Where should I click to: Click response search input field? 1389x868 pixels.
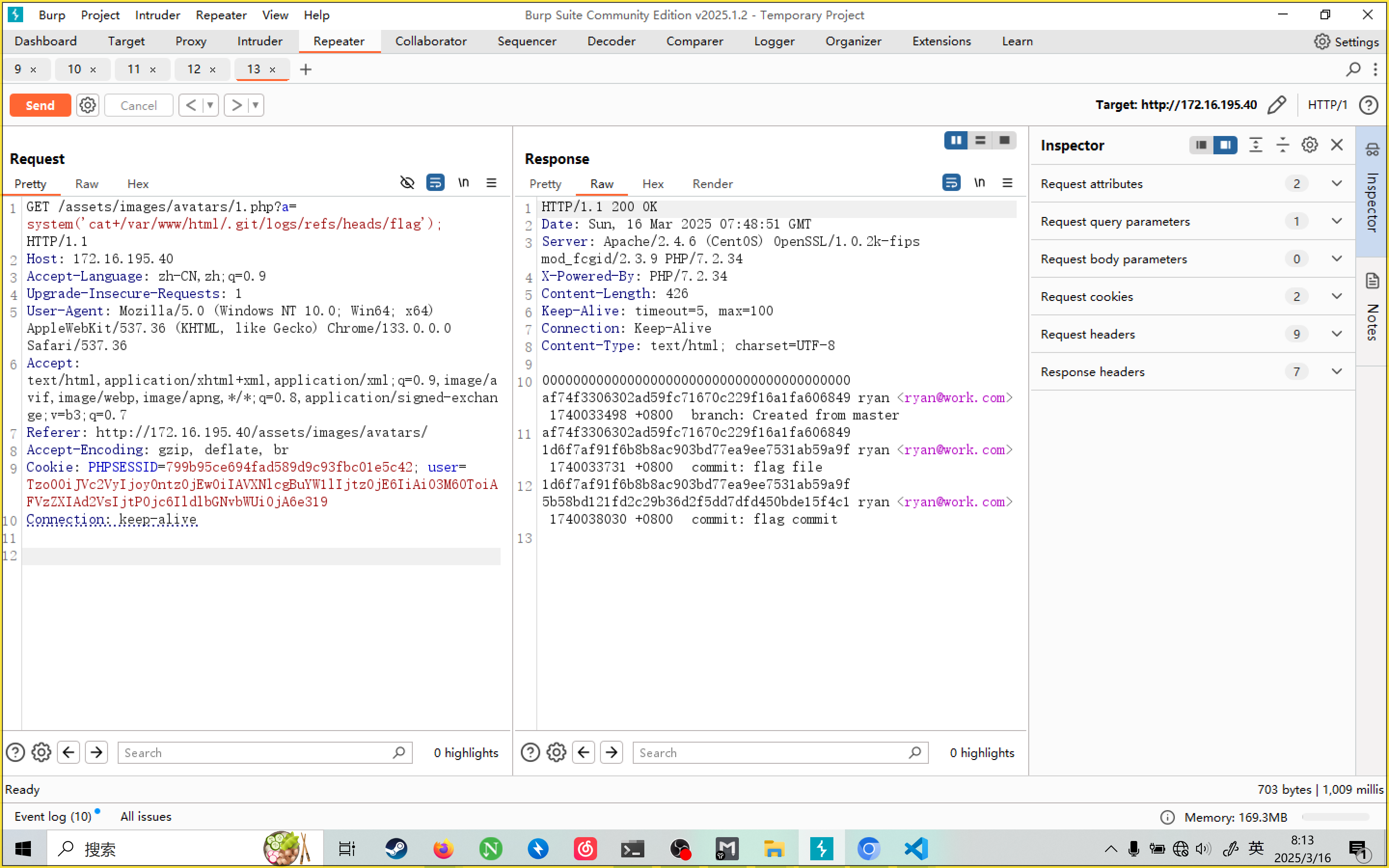[x=780, y=753]
